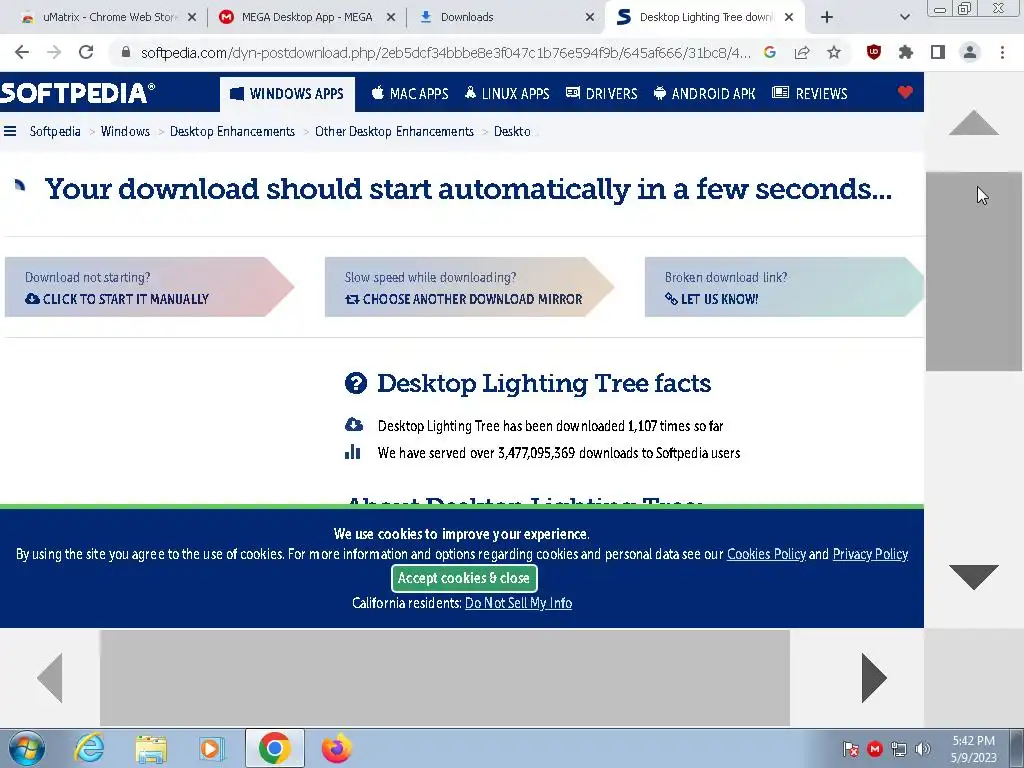The width and height of the screenshot is (1024, 768).
Task: Click the vertical scrollbar thumb
Action: [x=974, y=272]
